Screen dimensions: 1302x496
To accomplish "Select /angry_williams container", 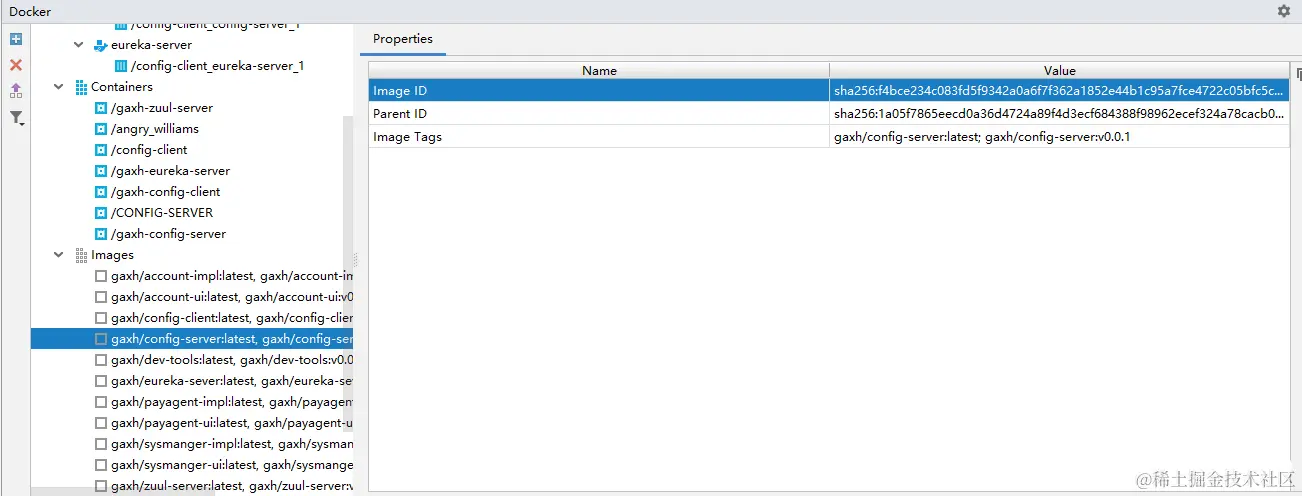I will pos(155,129).
